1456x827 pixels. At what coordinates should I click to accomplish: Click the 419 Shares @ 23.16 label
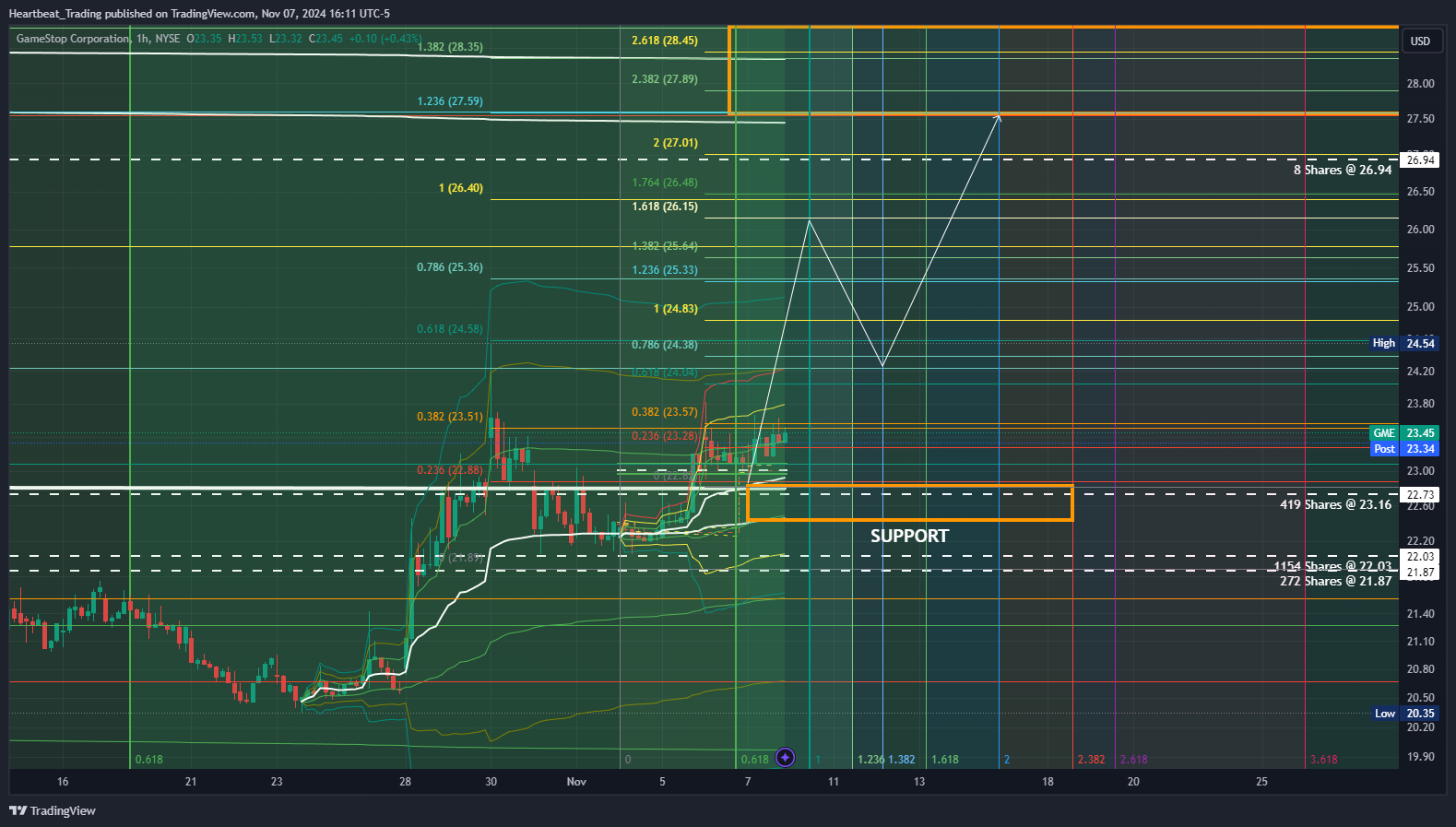point(1336,504)
